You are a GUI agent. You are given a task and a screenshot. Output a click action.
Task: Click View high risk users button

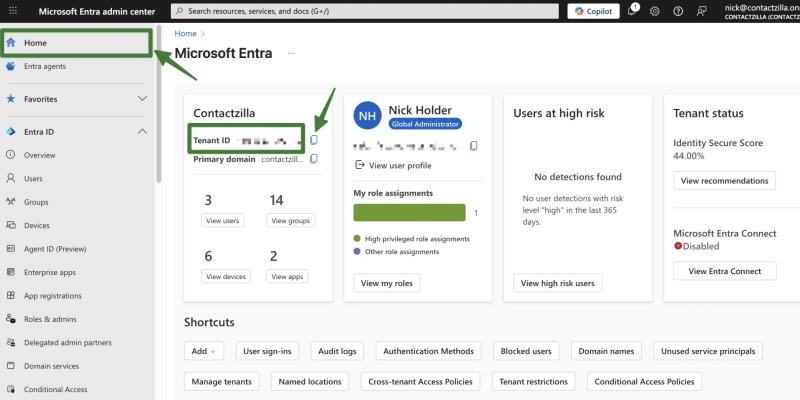pos(558,283)
